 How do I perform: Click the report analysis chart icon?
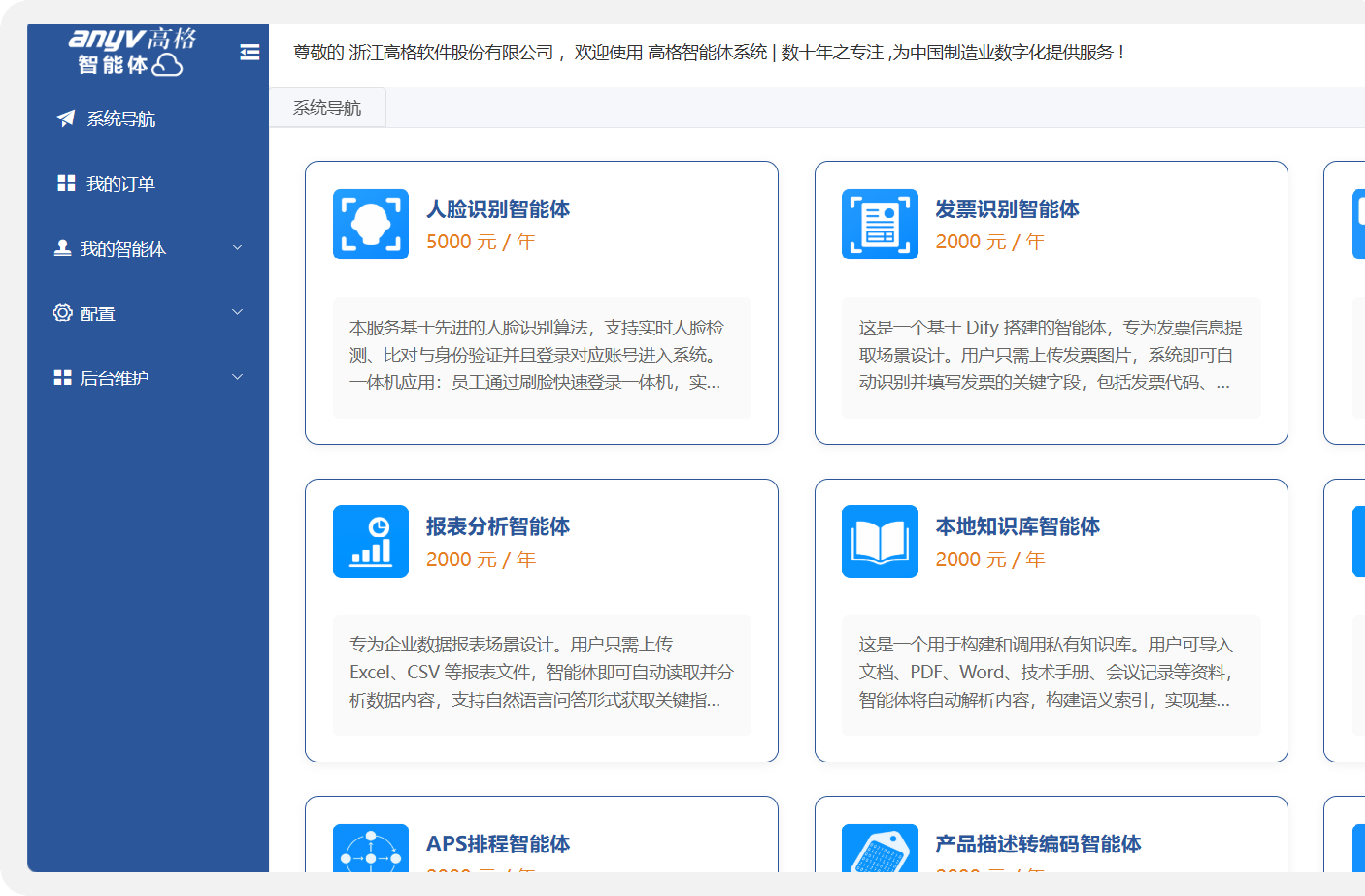tap(370, 541)
